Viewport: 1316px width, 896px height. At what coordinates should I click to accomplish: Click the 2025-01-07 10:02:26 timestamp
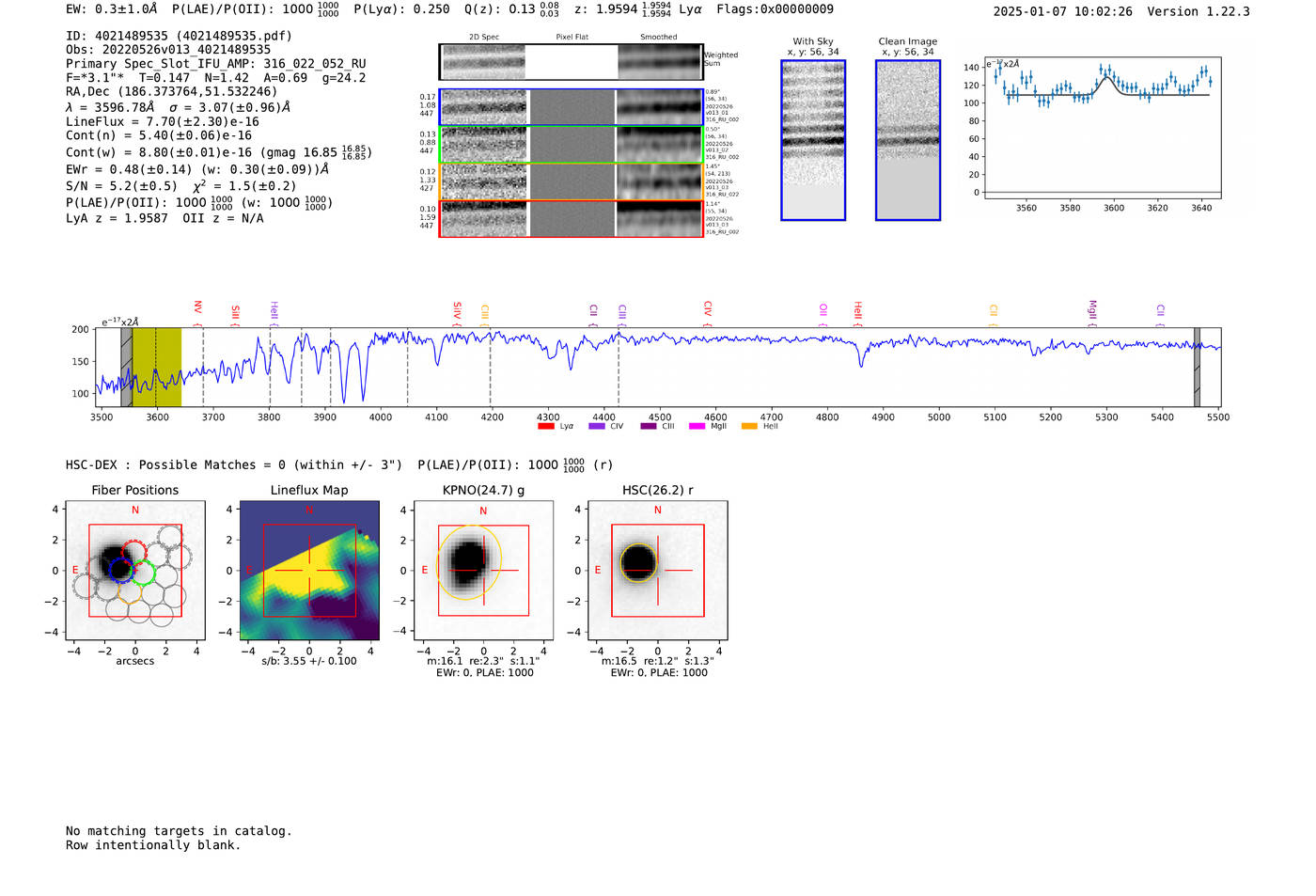point(1063,11)
